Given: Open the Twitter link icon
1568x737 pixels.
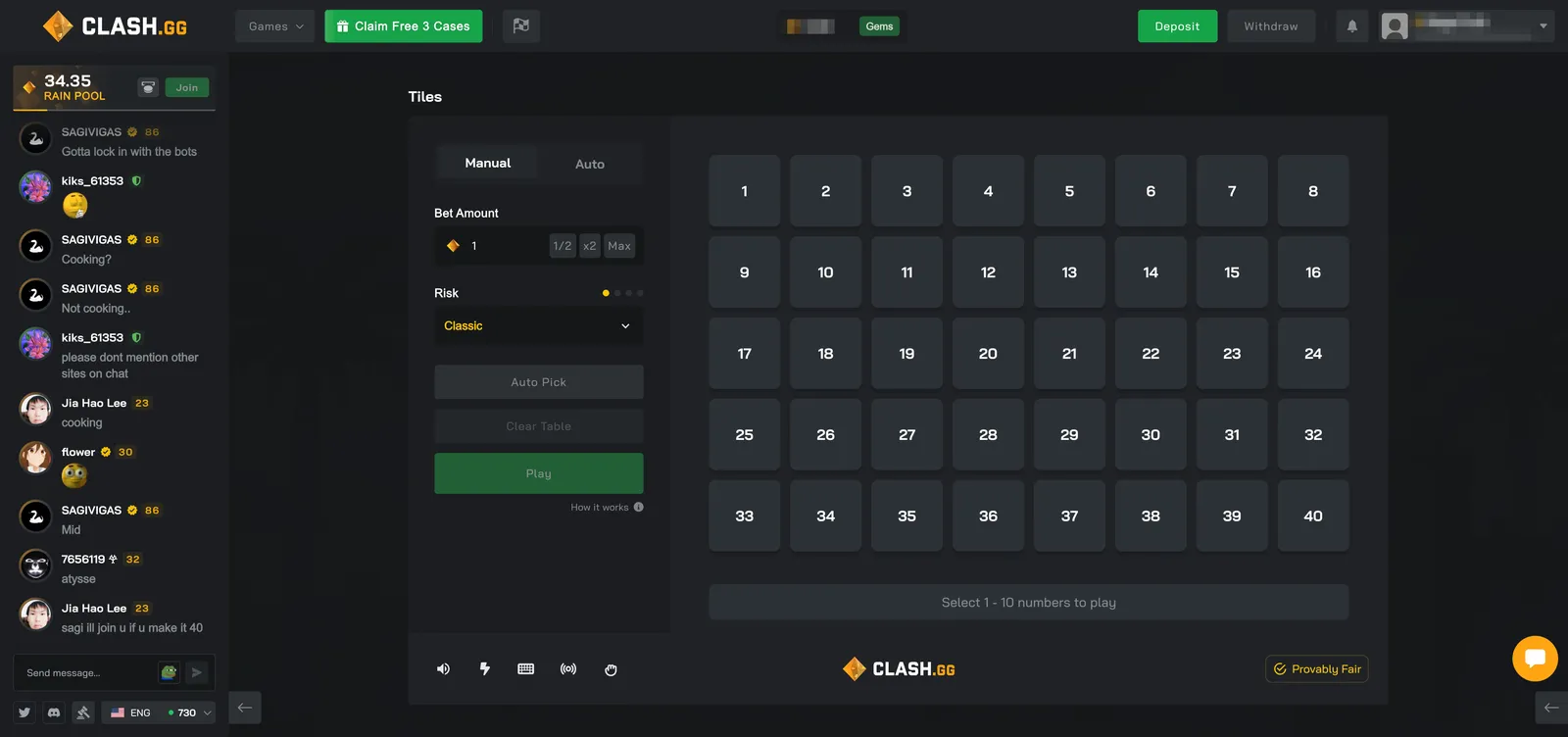Looking at the screenshot, I should click(x=24, y=712).
